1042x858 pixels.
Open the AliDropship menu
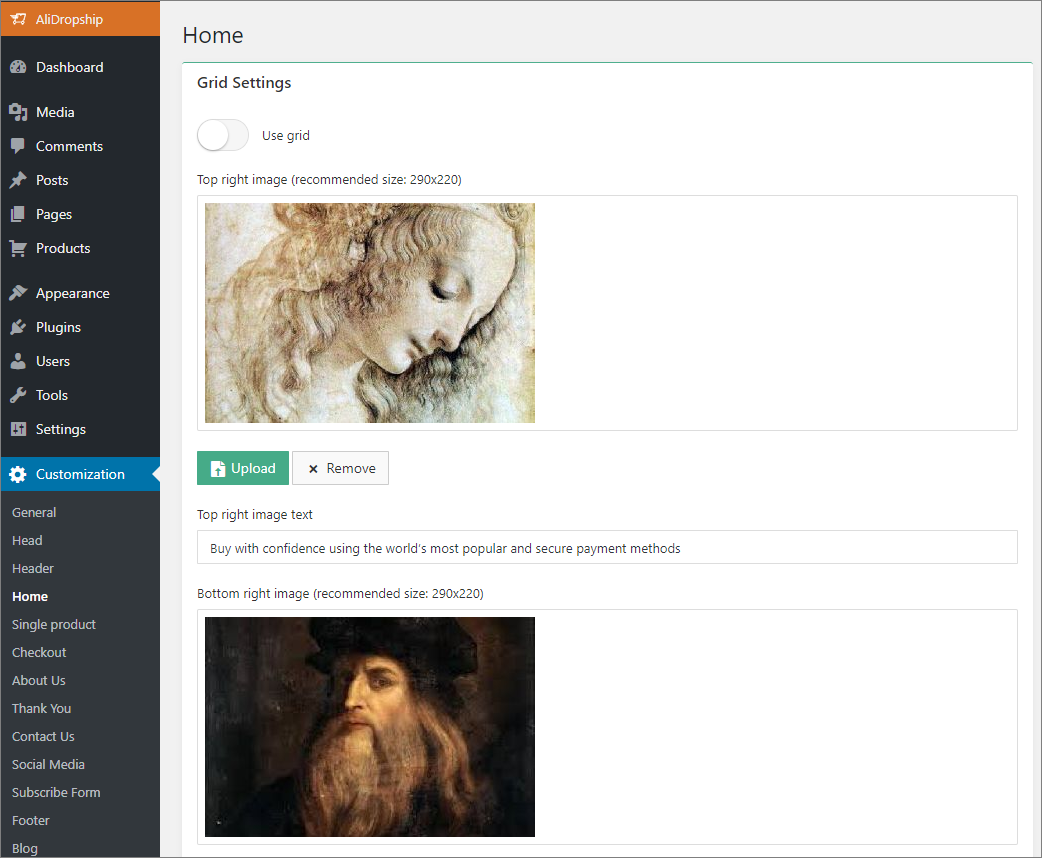point(80,19)
